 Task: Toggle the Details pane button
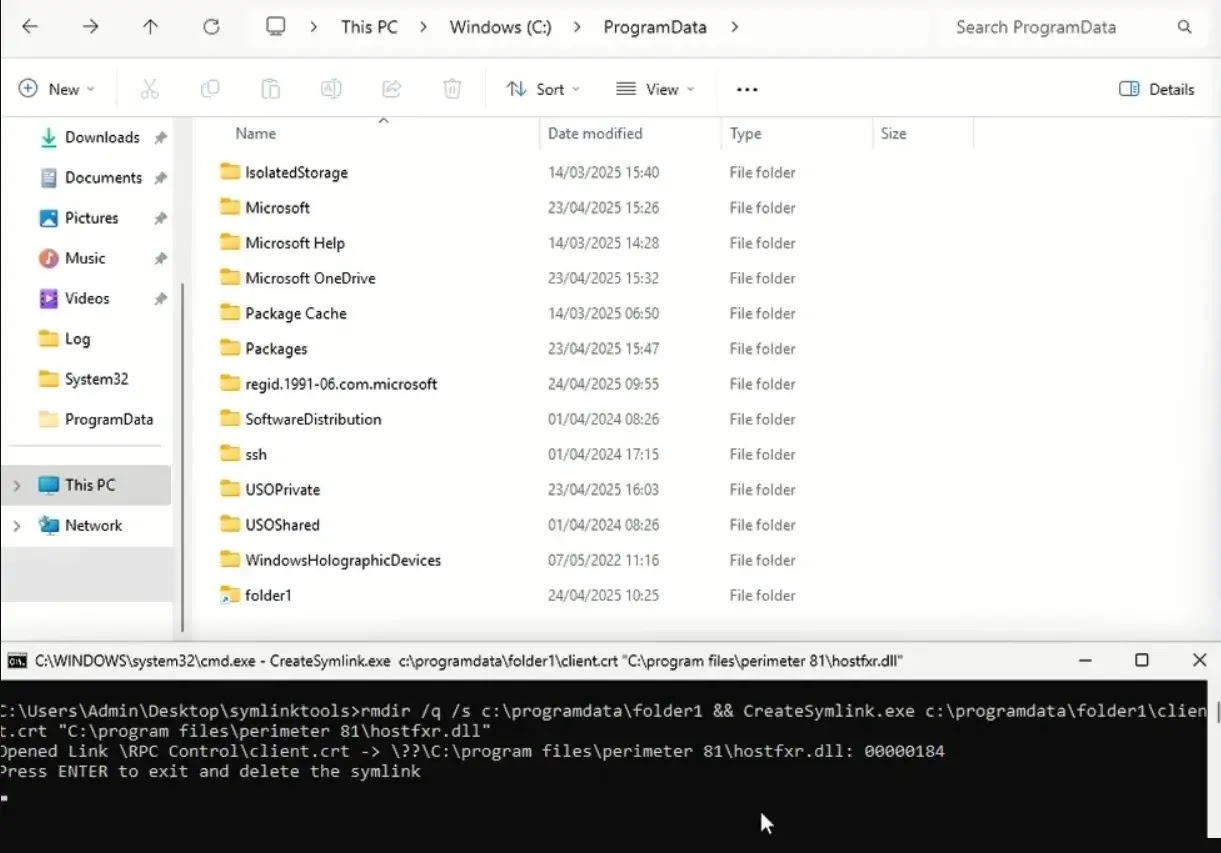(x=1157, y=89)
